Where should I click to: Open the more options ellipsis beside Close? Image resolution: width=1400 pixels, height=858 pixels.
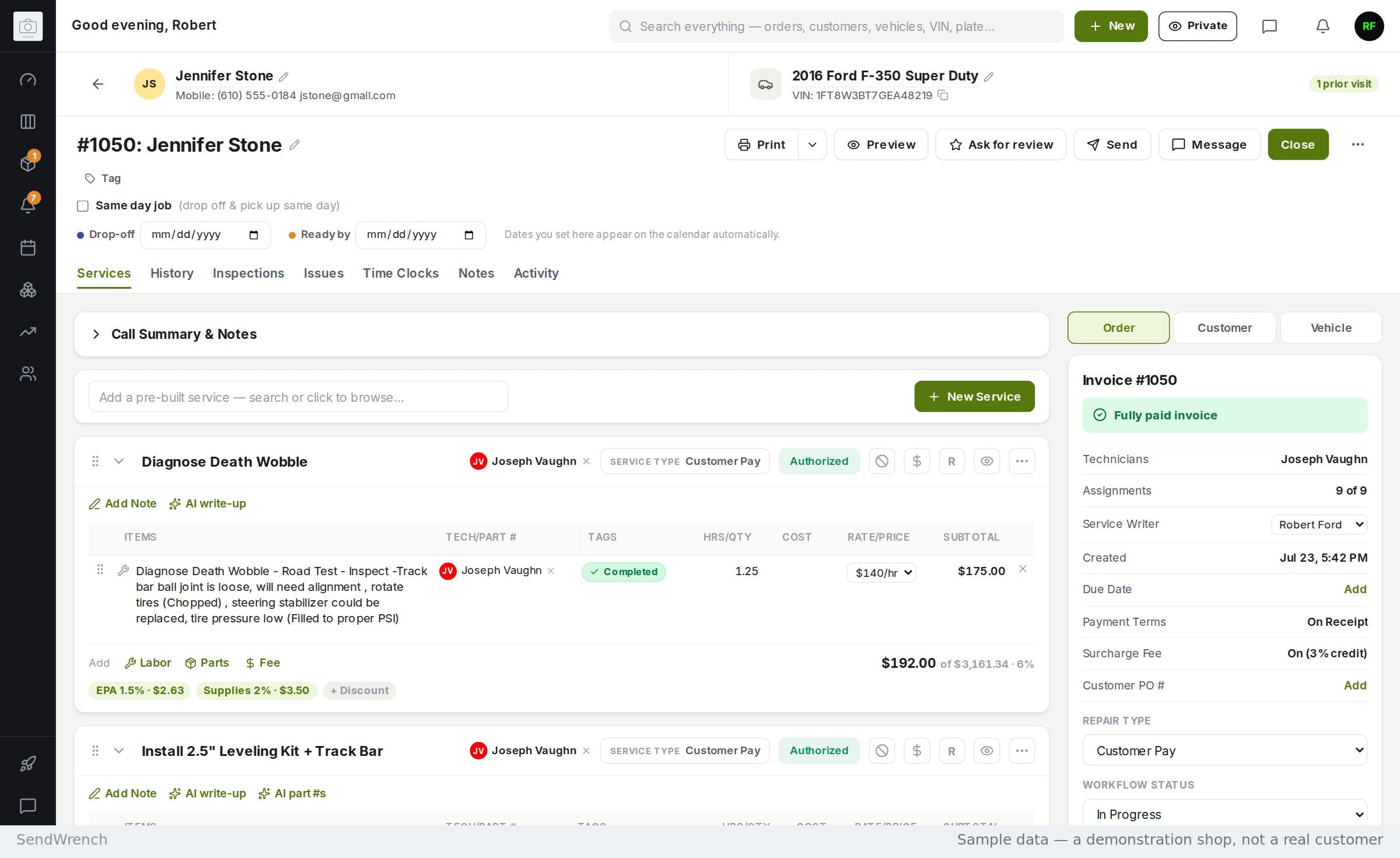(x=1357, y=145)
